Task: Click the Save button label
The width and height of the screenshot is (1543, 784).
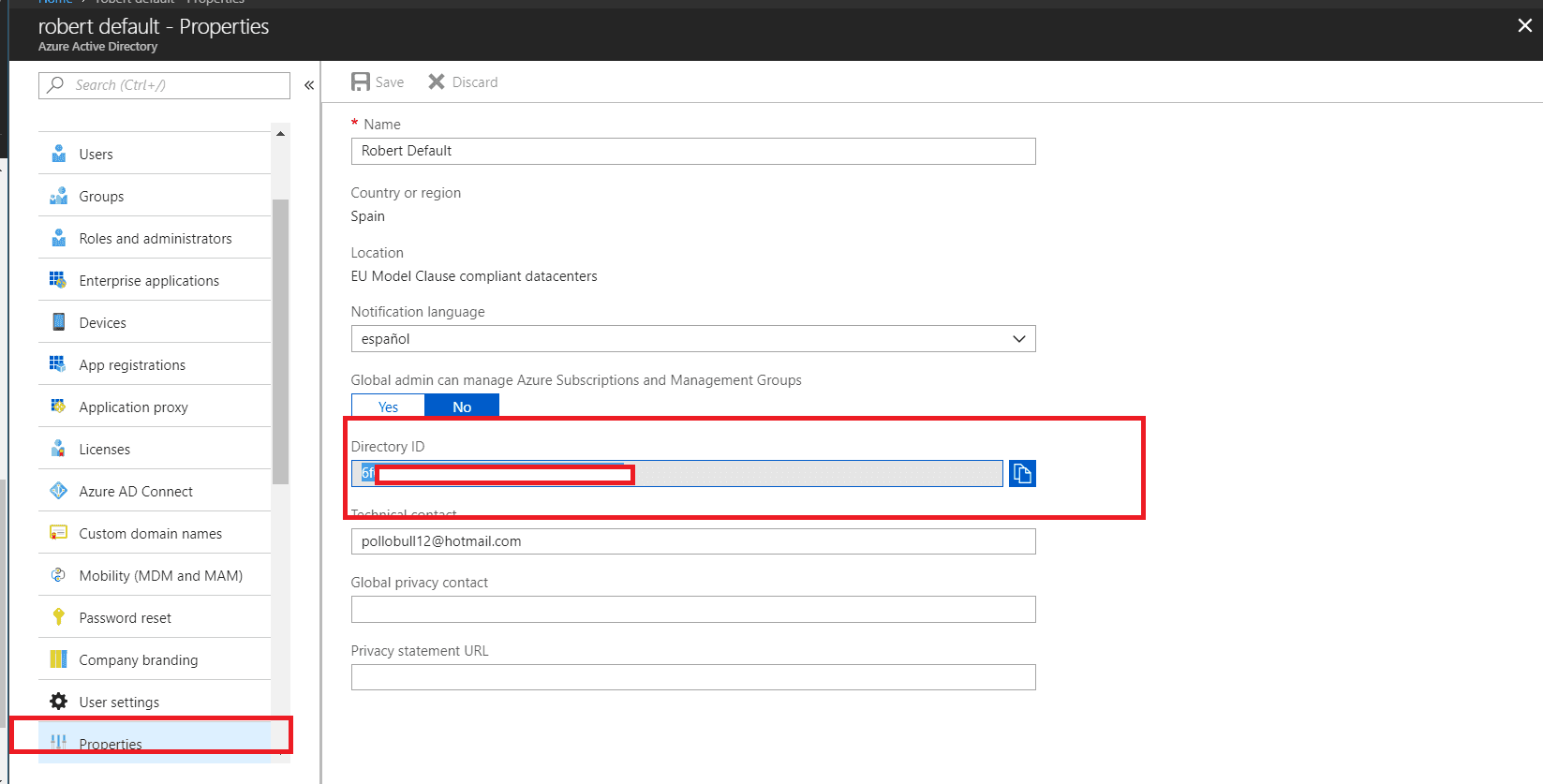Action: pos(390,82)
